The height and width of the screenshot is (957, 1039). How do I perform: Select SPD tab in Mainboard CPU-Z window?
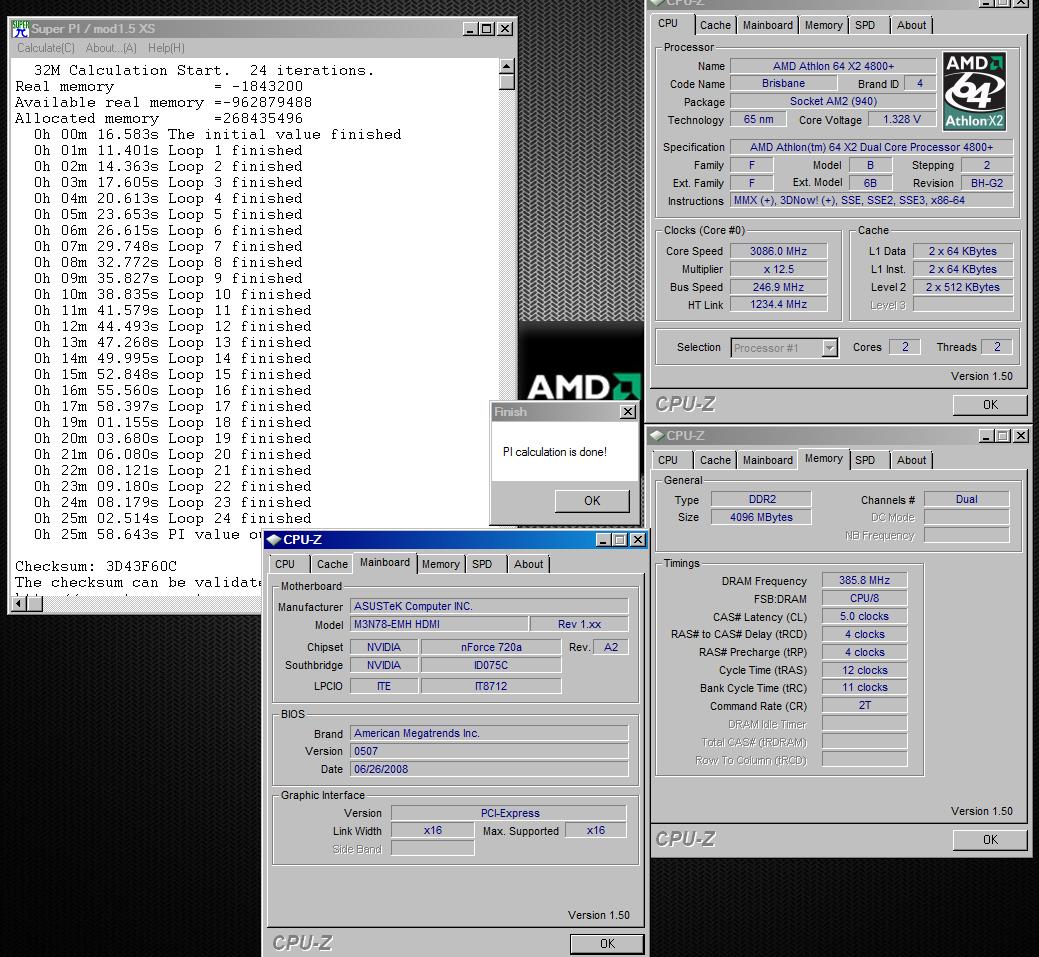(482, 564)
